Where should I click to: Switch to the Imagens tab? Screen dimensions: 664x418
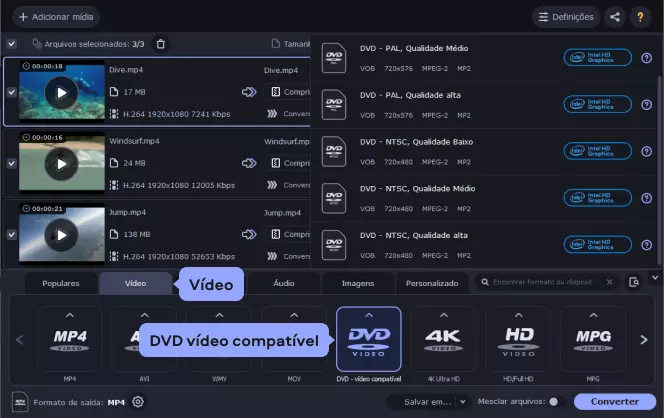tap(358, 283)
